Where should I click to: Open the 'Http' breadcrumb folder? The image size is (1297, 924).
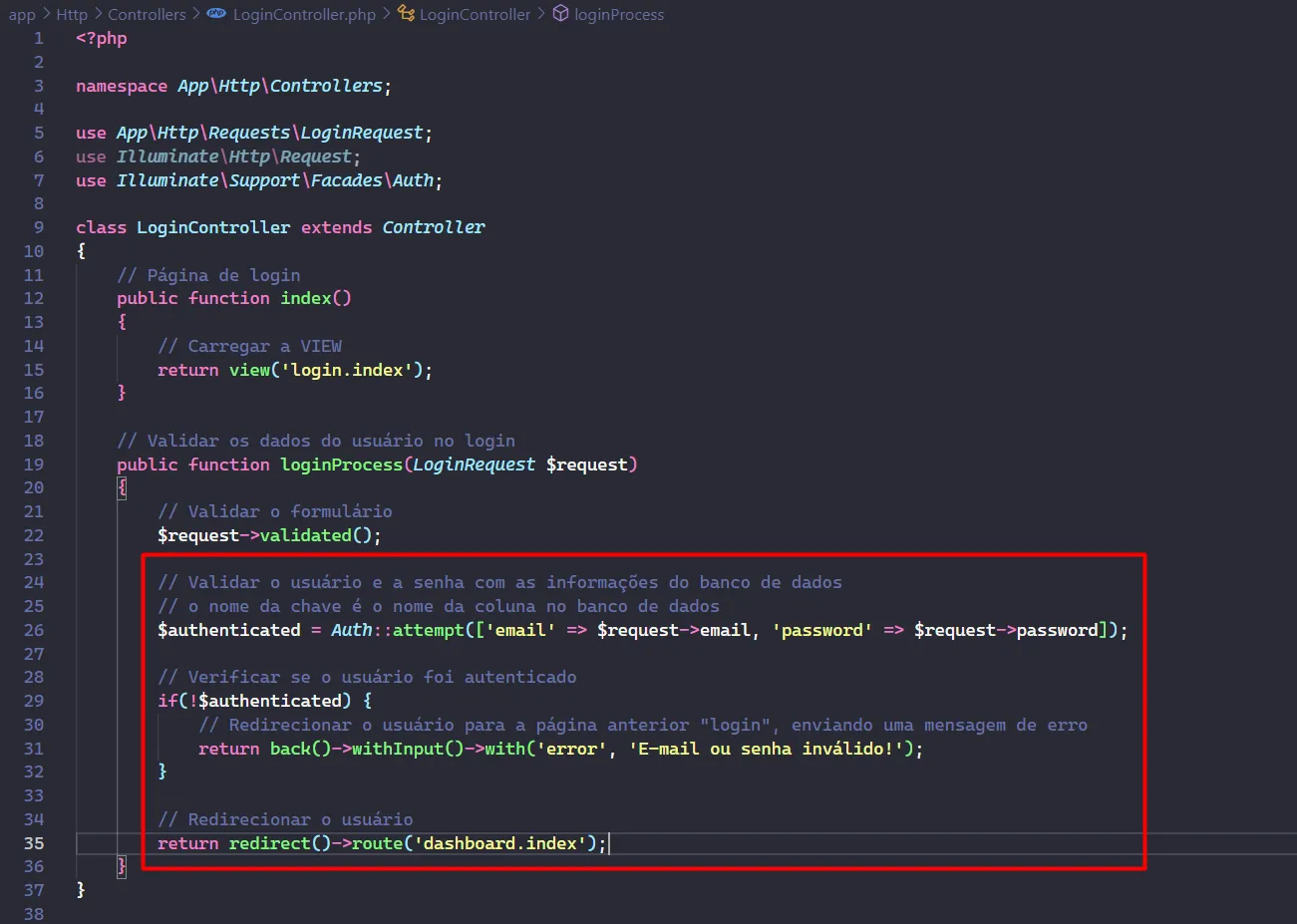(72, 15)
